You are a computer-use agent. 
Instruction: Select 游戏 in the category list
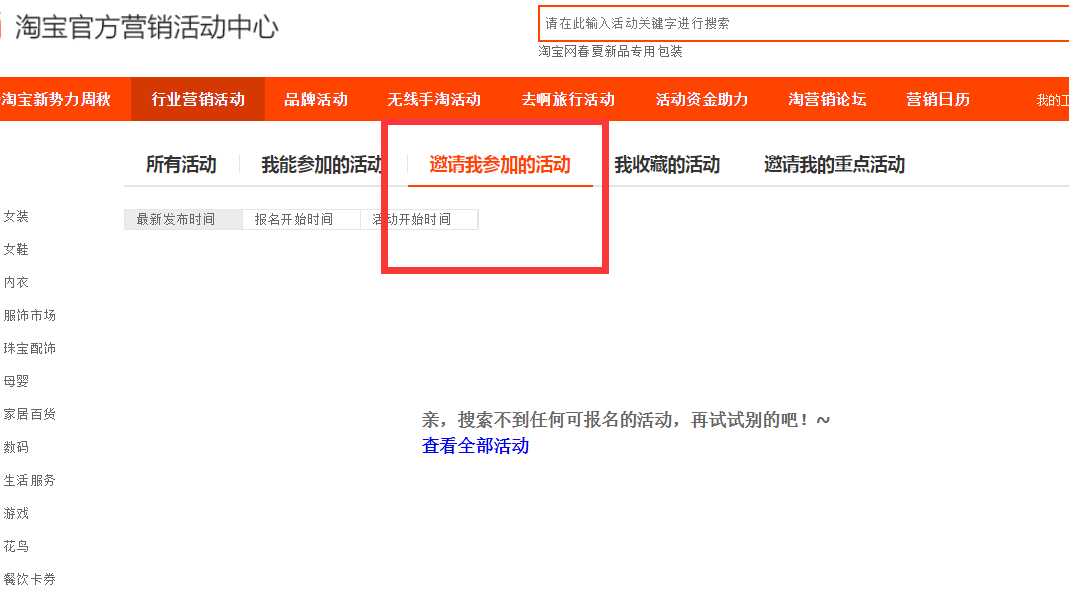click(16, 513)
